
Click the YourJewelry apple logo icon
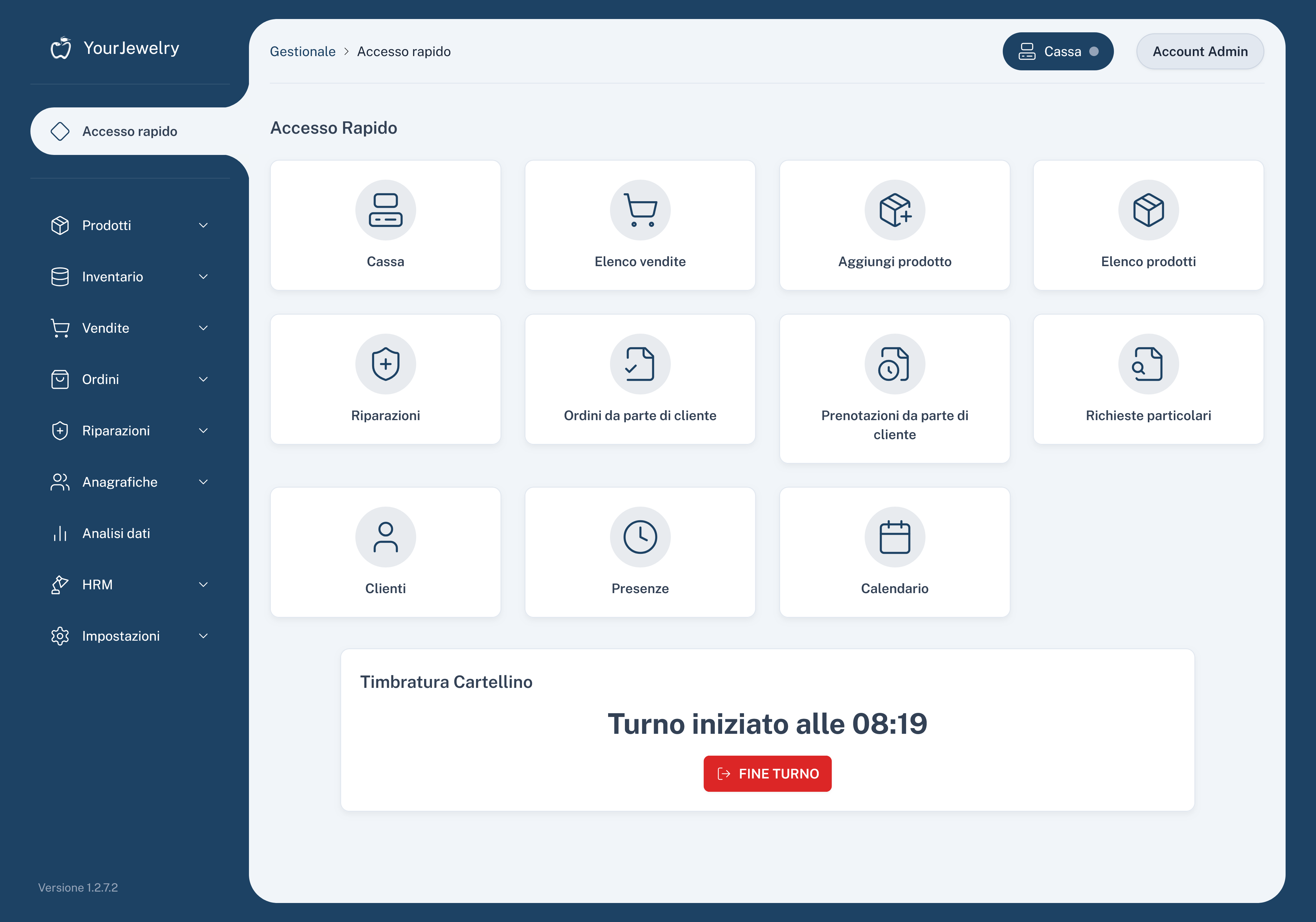tap(61, 48)
